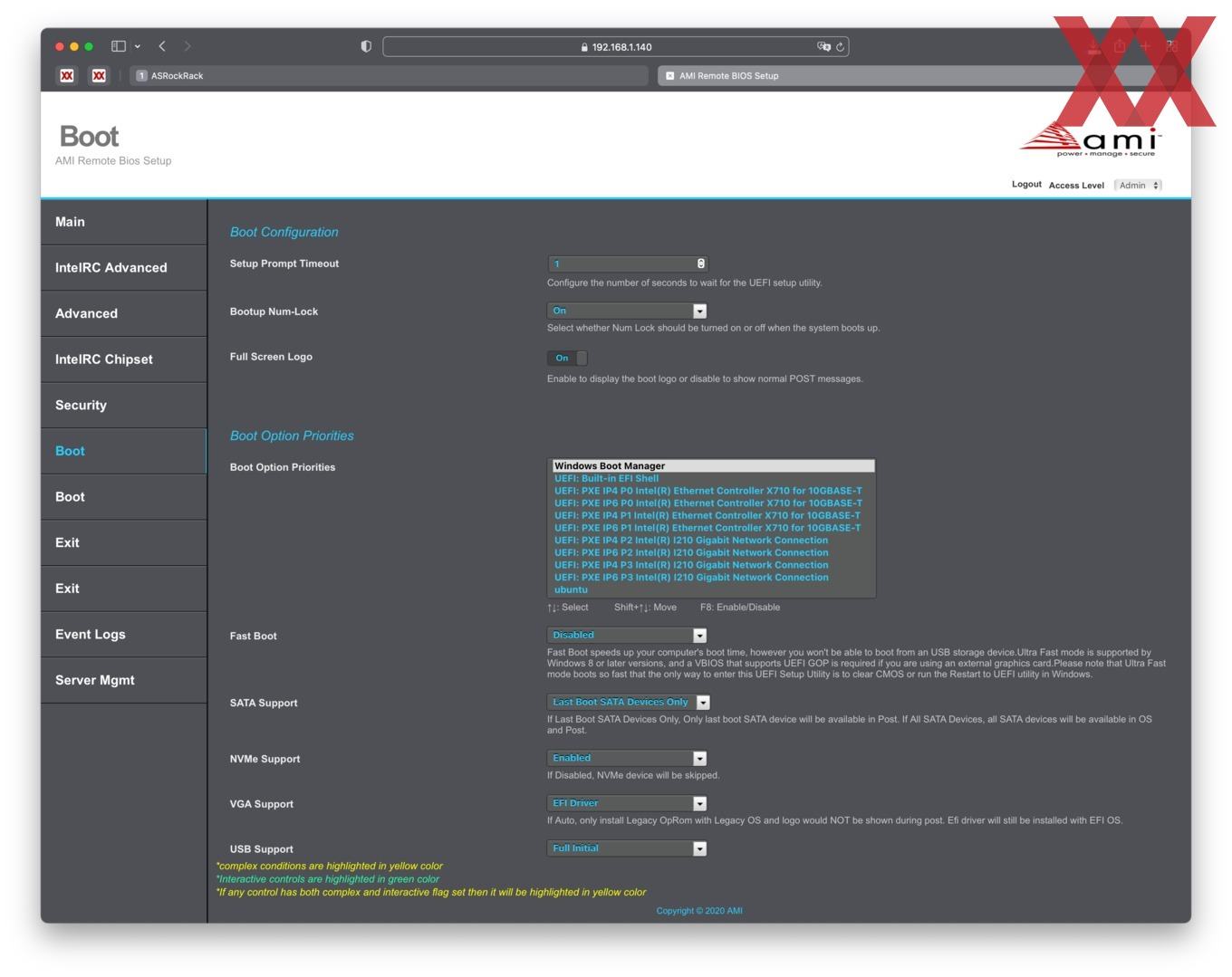Select IntelRC Chipset in the sidebar
1232x977 pixels.
coord(124,359)
